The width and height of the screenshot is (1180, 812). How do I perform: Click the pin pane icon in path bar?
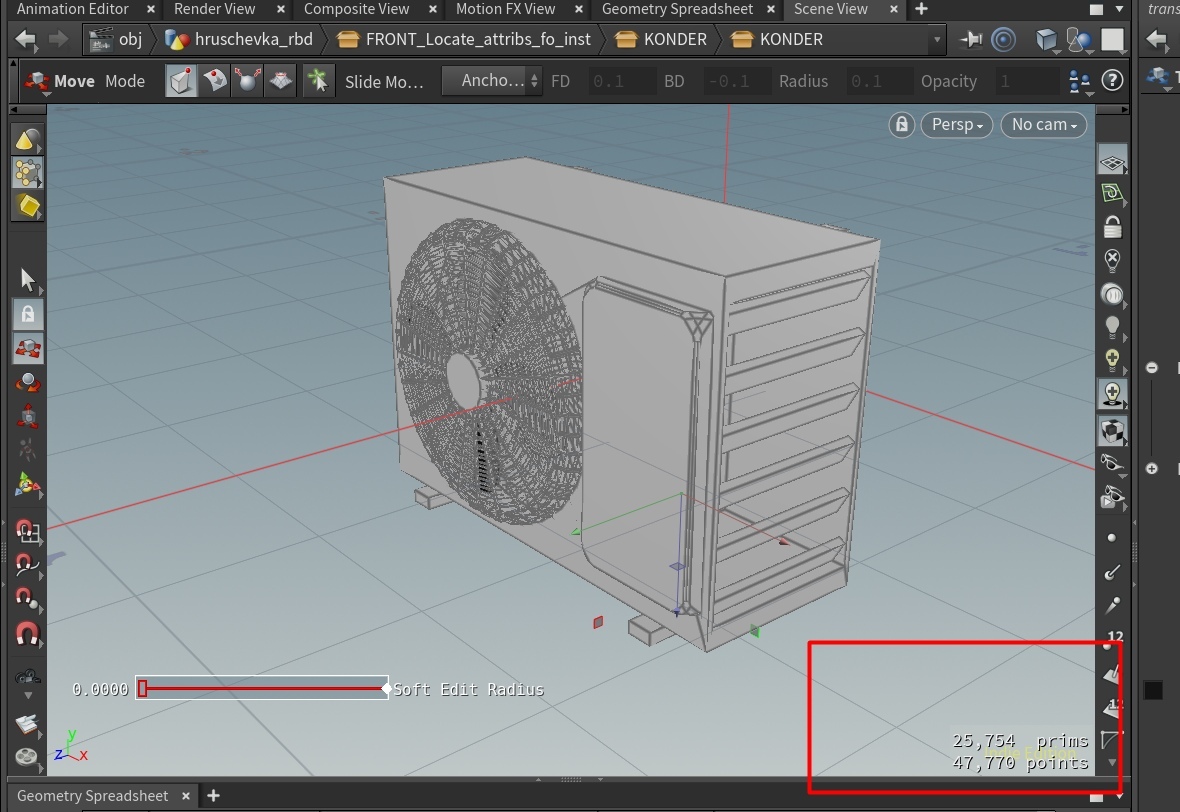(x=971, y=40)
